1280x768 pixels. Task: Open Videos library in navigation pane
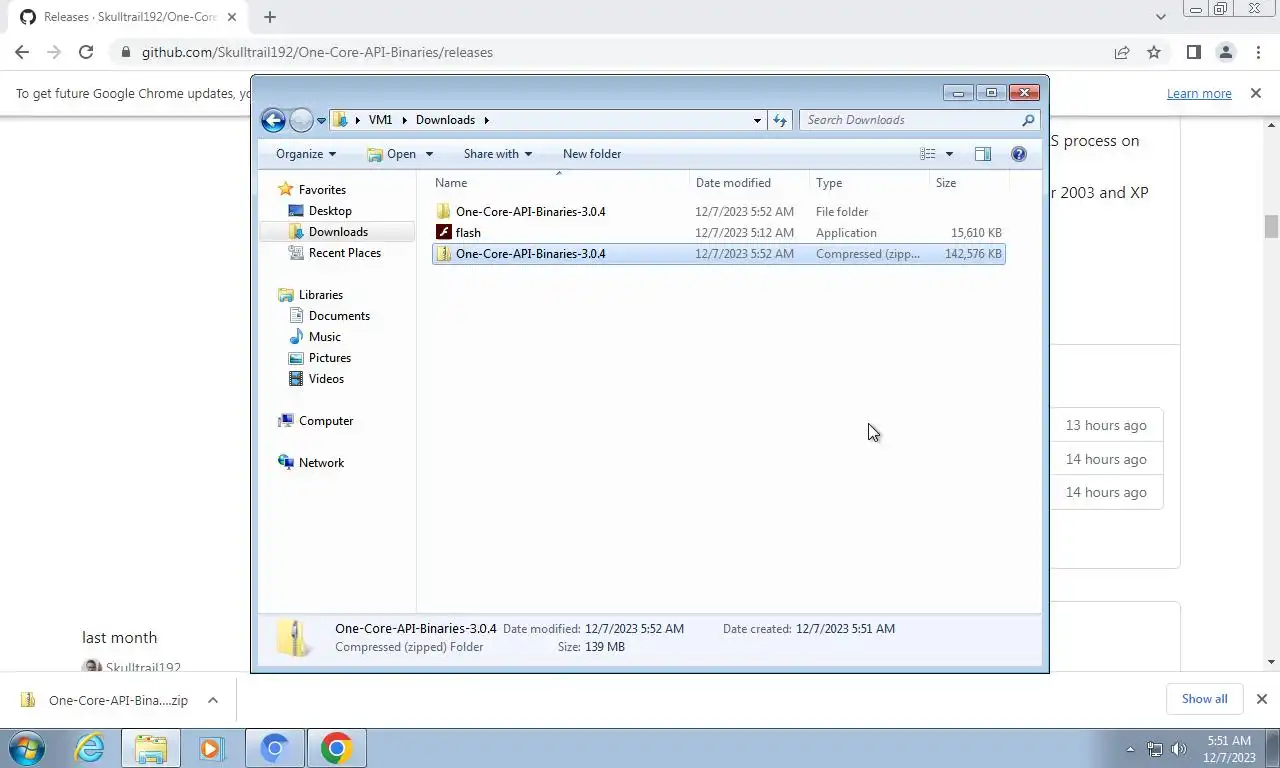point(326,379)
